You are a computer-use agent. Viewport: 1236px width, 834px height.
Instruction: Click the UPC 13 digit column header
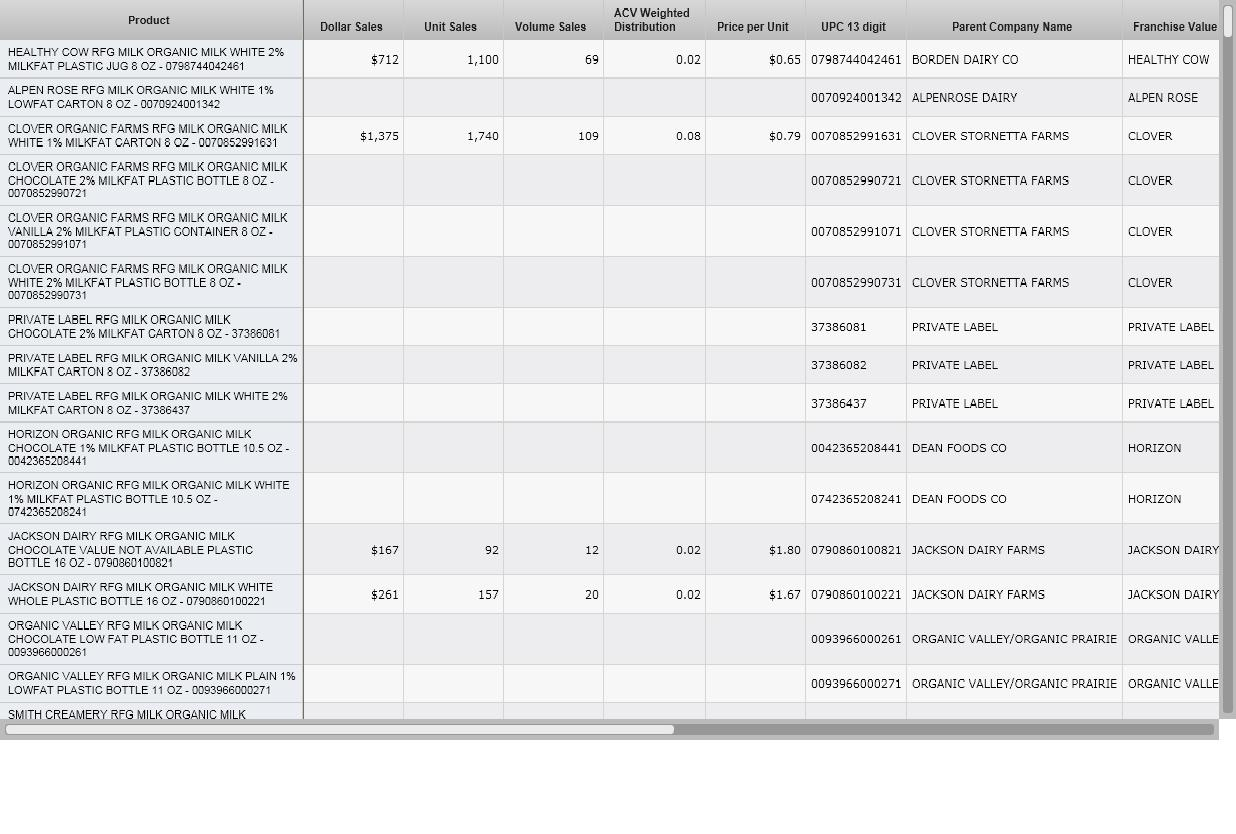[x=853, y=27]
